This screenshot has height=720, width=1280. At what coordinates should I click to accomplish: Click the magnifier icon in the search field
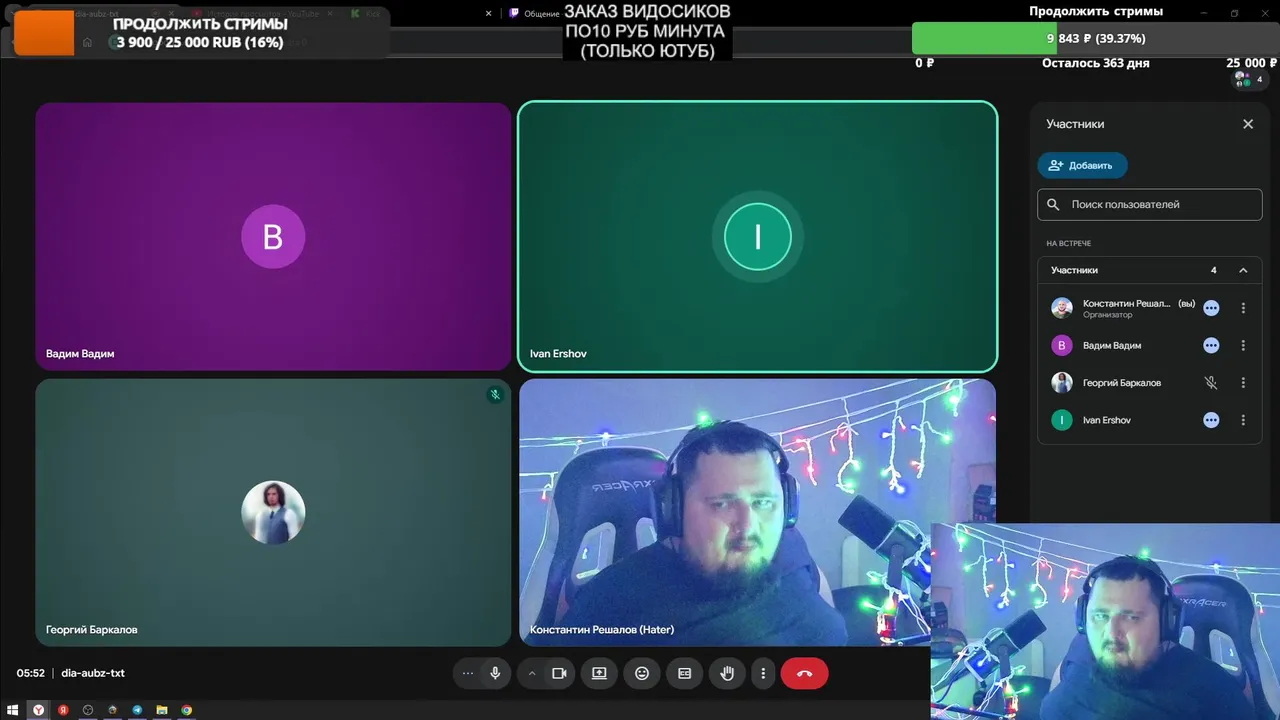coord(1053,204)
